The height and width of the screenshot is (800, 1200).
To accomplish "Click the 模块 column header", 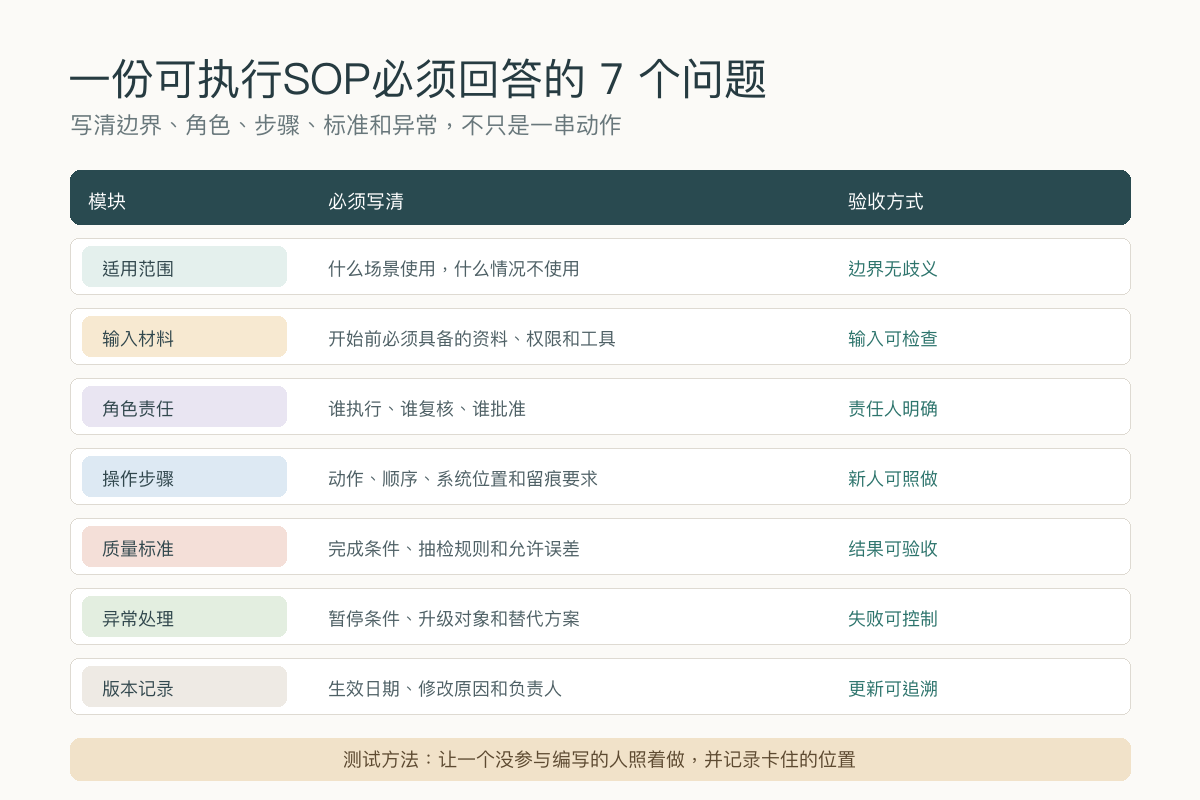I will tap(107, 201).
